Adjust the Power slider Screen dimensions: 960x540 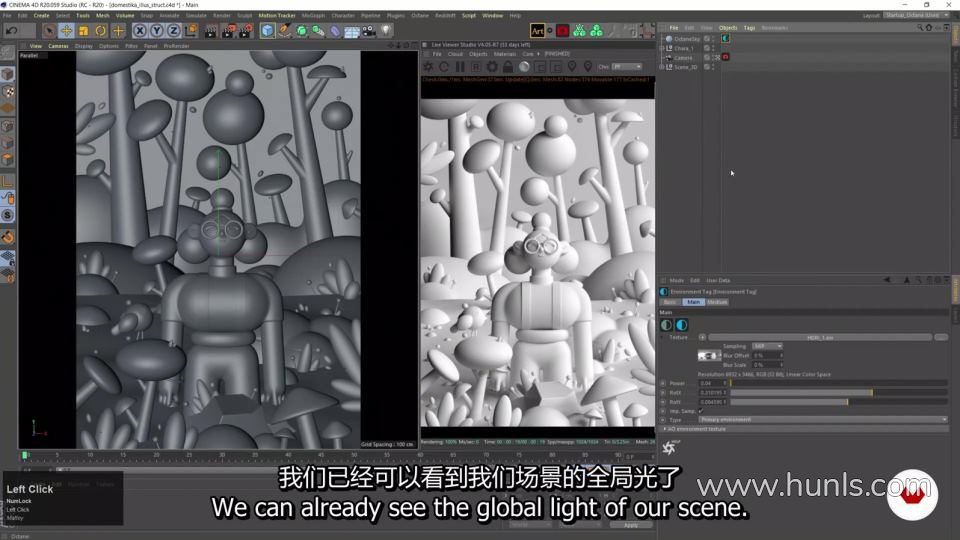coord(838,383)
